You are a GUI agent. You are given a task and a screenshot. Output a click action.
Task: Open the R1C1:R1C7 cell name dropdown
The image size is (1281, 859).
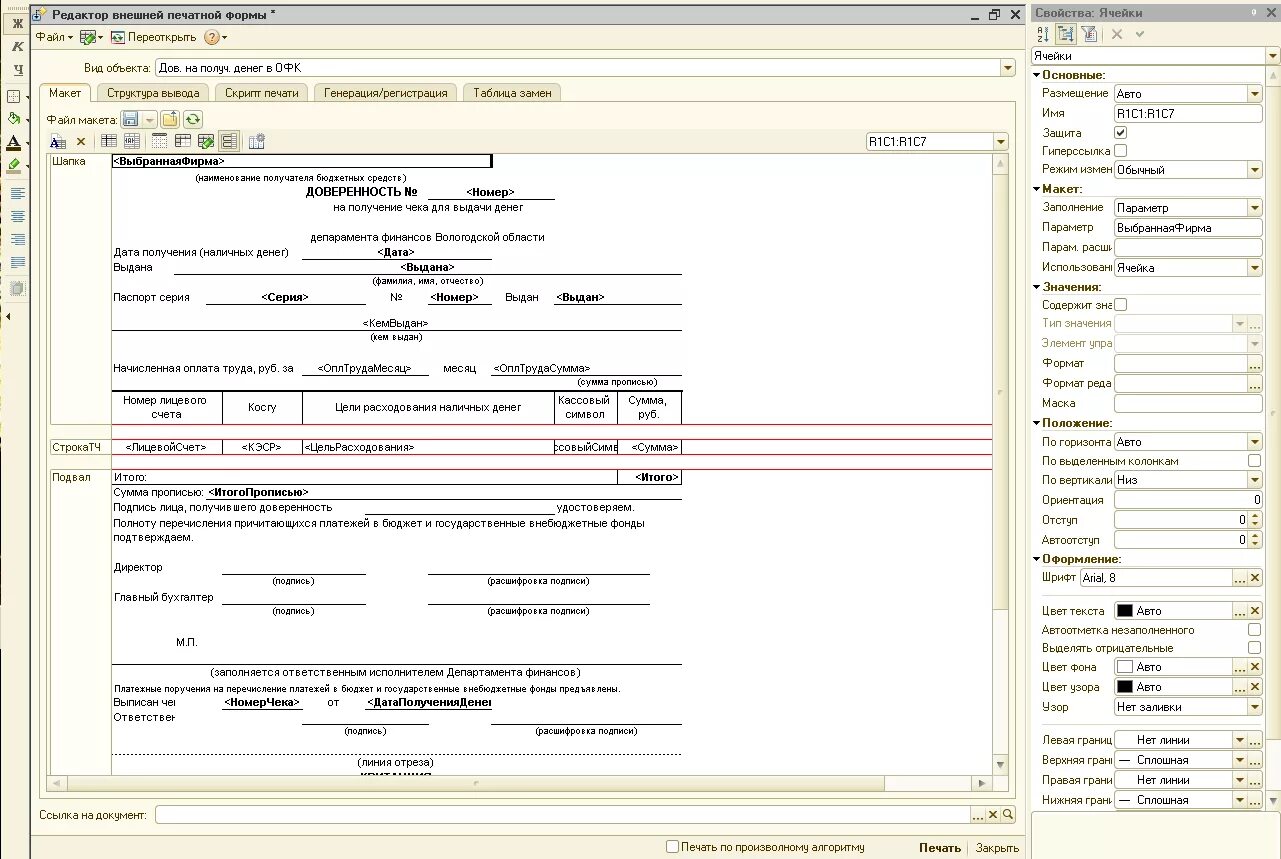(x=1001, y=142)
